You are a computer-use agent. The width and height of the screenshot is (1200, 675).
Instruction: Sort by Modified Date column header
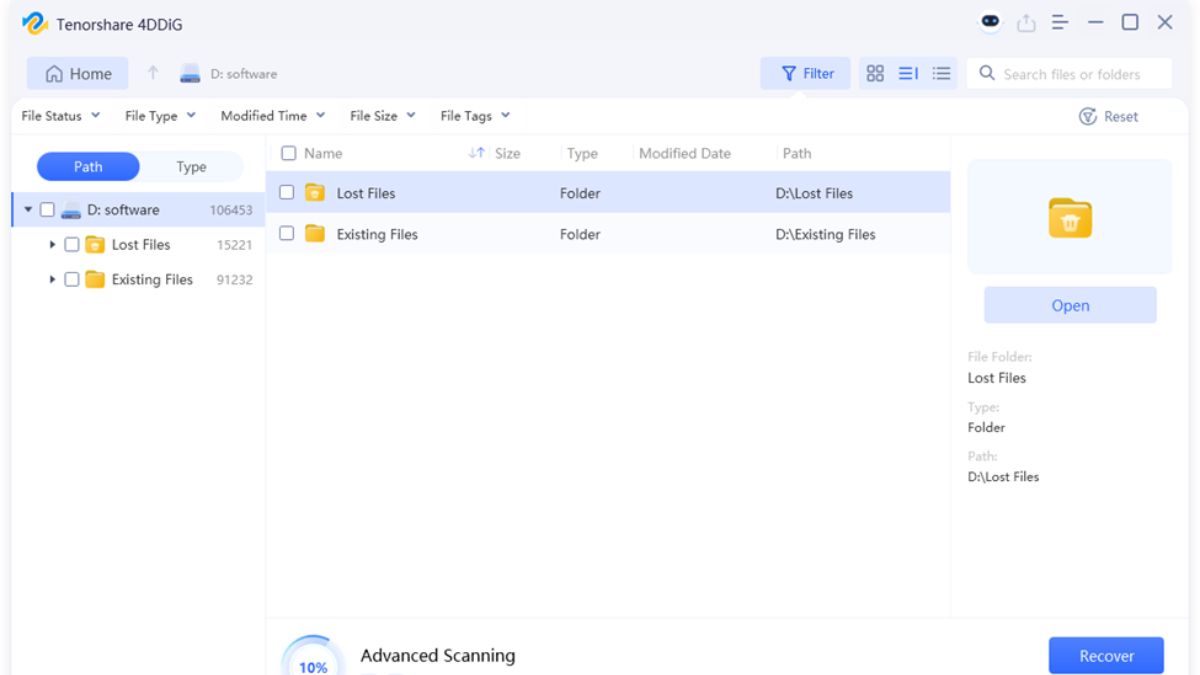pyautogui.click(x=685, y=153)
